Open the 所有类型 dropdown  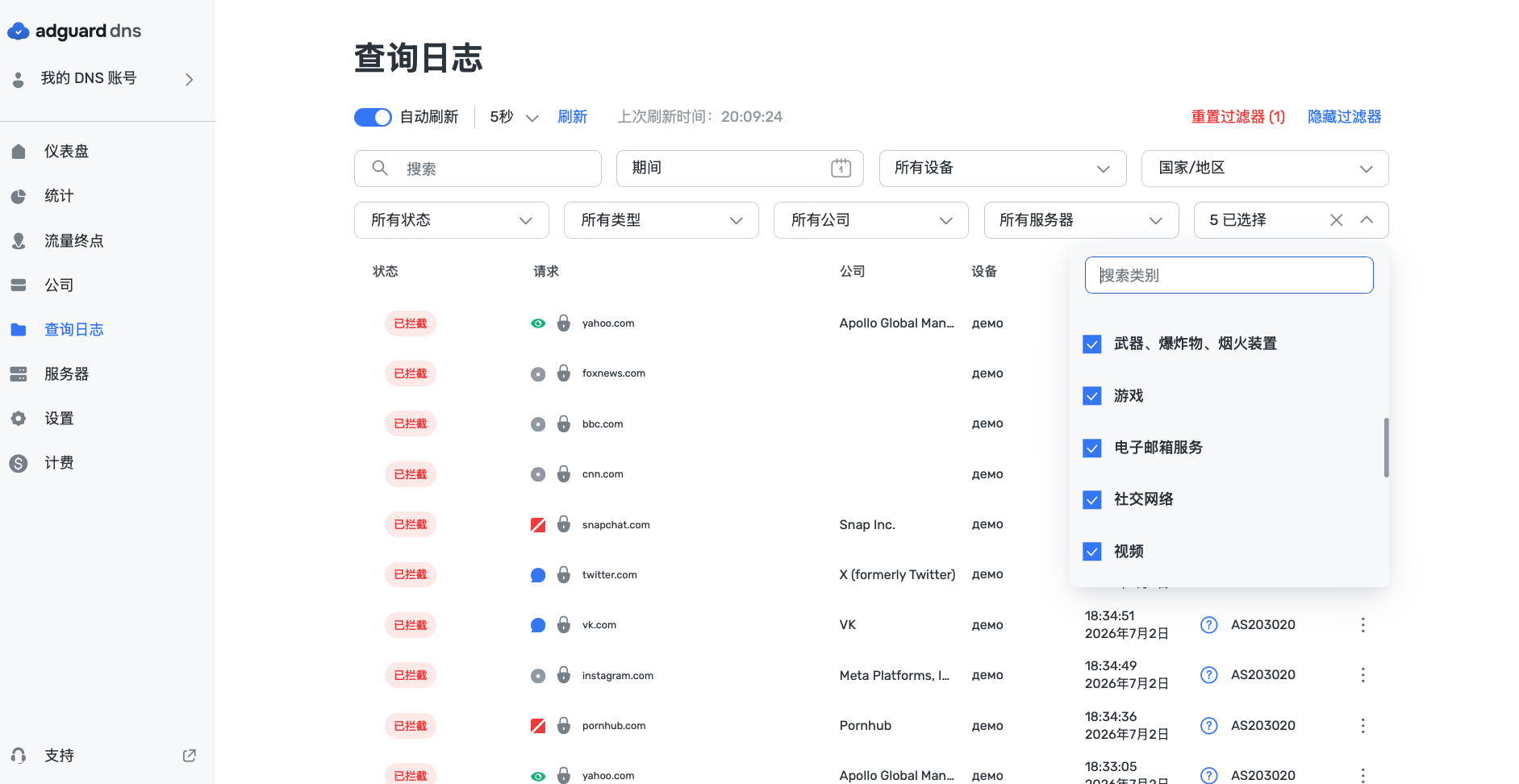coord(661,220)
